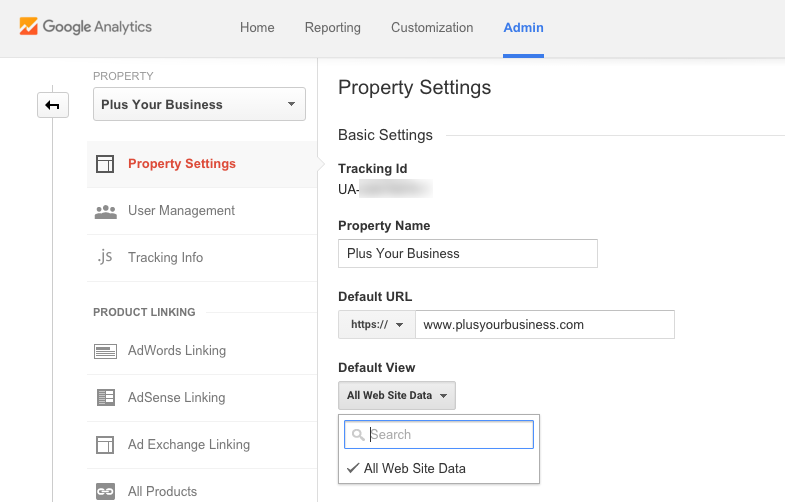The height and width of the screenshot is (502, 785).
Task: Select the Admin tab
Action: tap(523, 28)
